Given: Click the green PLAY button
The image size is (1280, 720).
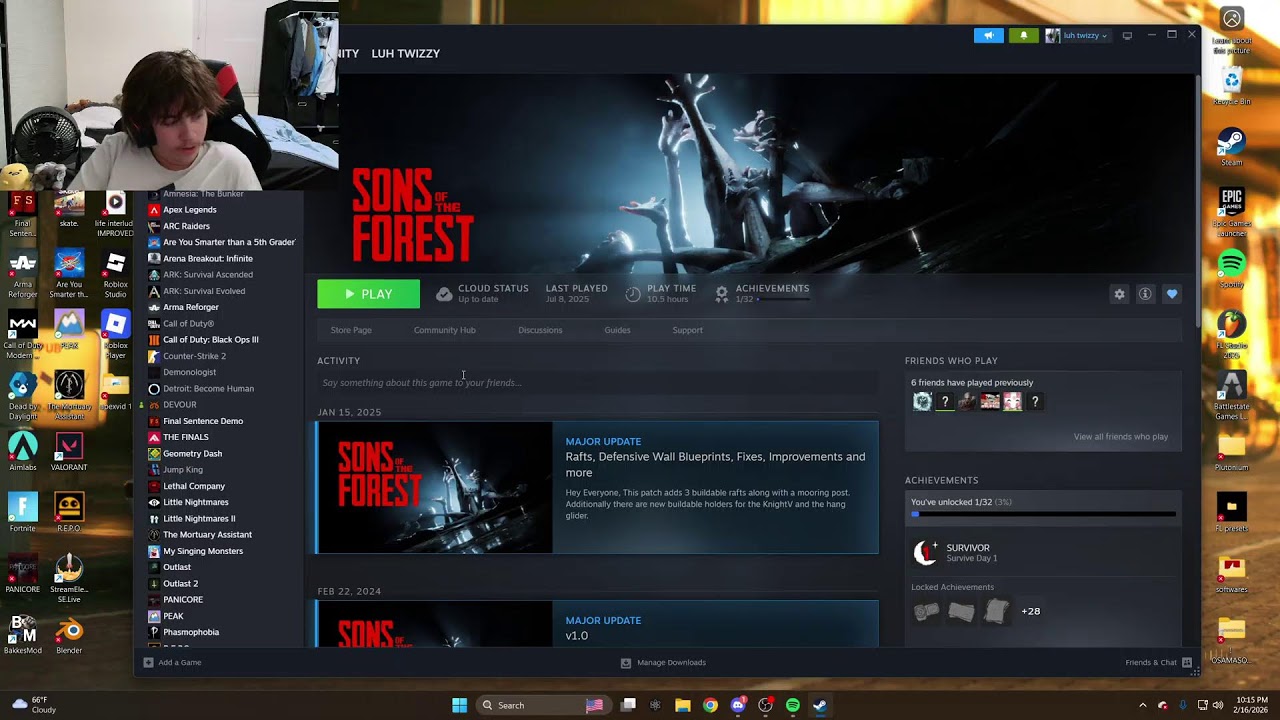Looking at the screenshot, I should click(368, 294).
